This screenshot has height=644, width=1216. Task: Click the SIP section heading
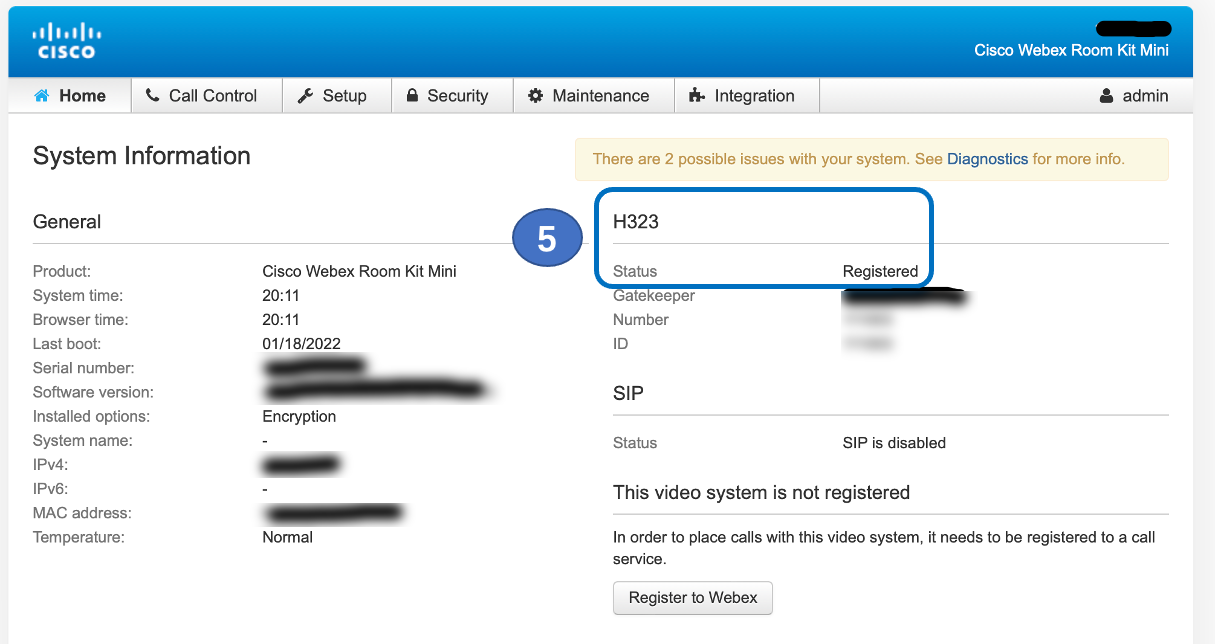(x=628, y=393)
